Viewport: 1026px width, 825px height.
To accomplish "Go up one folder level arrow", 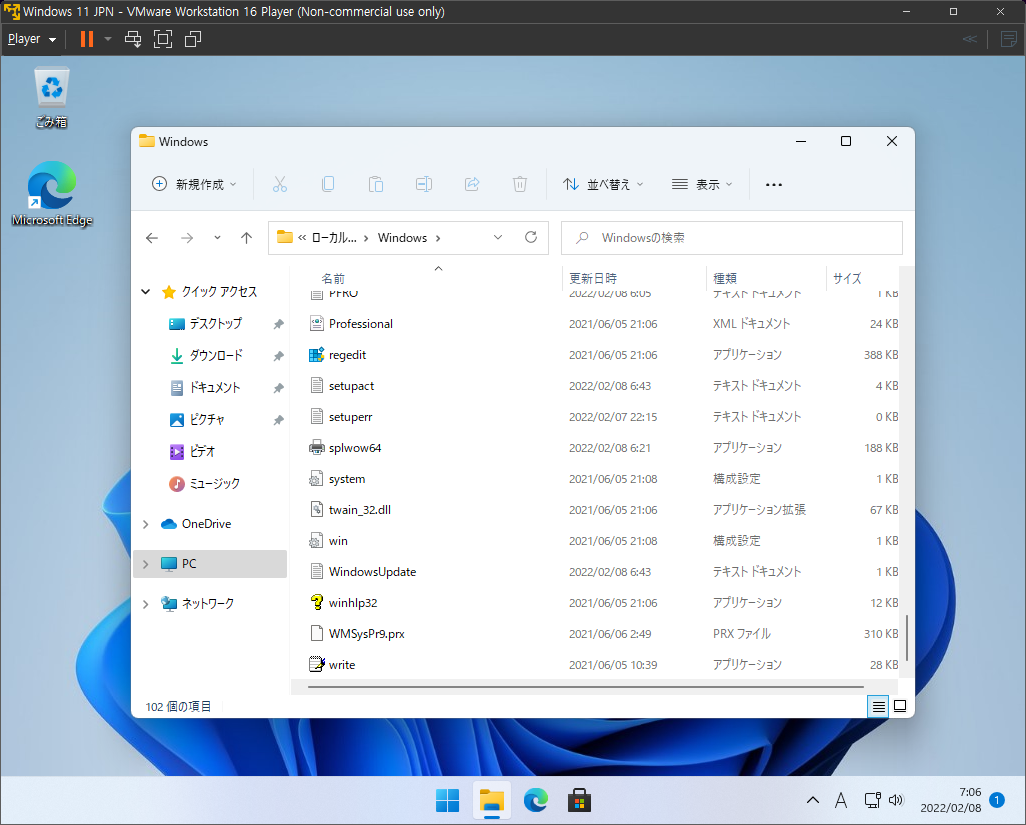I will (246, 238).
